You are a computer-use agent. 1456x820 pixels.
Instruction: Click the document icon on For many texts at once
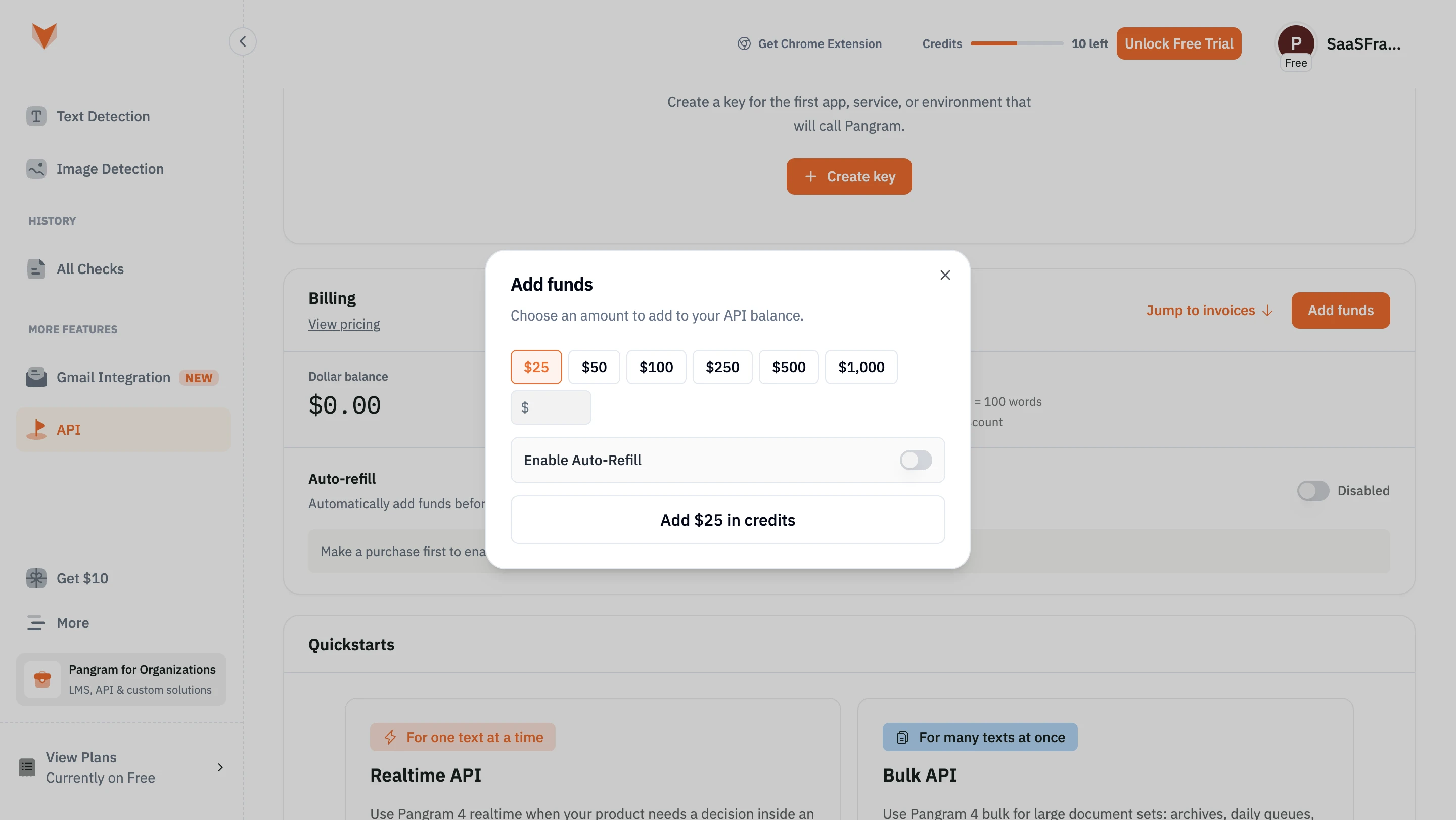[902, 737]
